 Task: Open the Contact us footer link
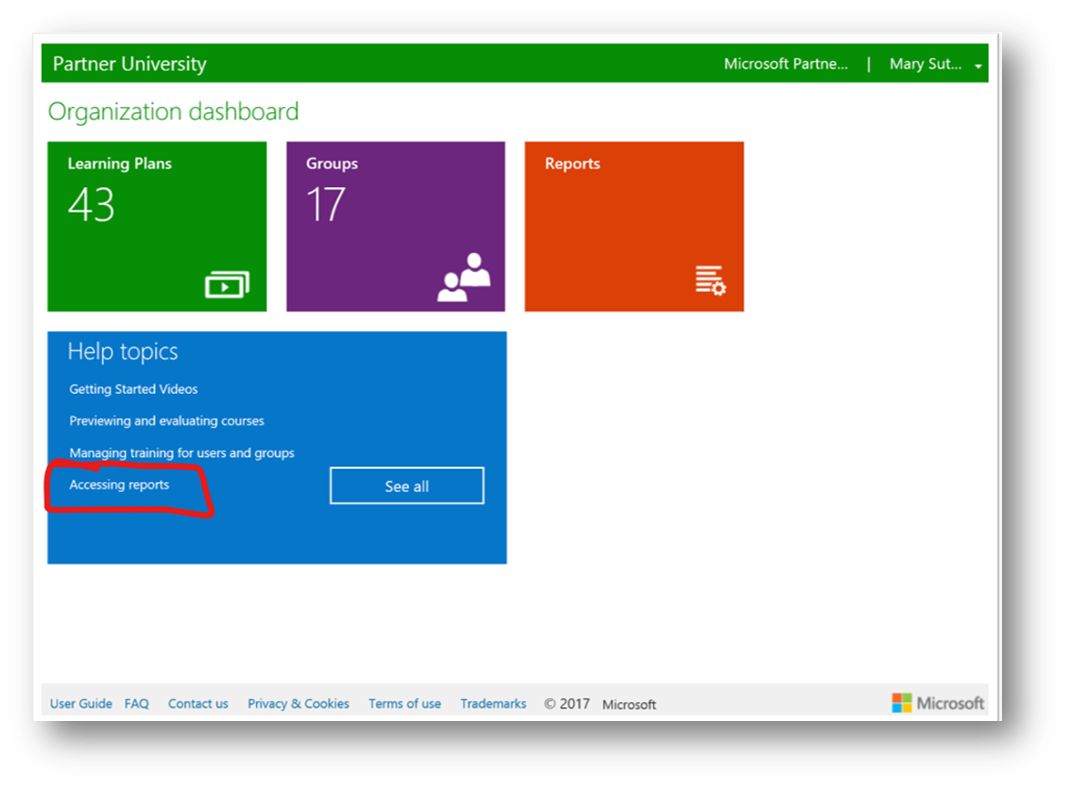coord(198,704)
